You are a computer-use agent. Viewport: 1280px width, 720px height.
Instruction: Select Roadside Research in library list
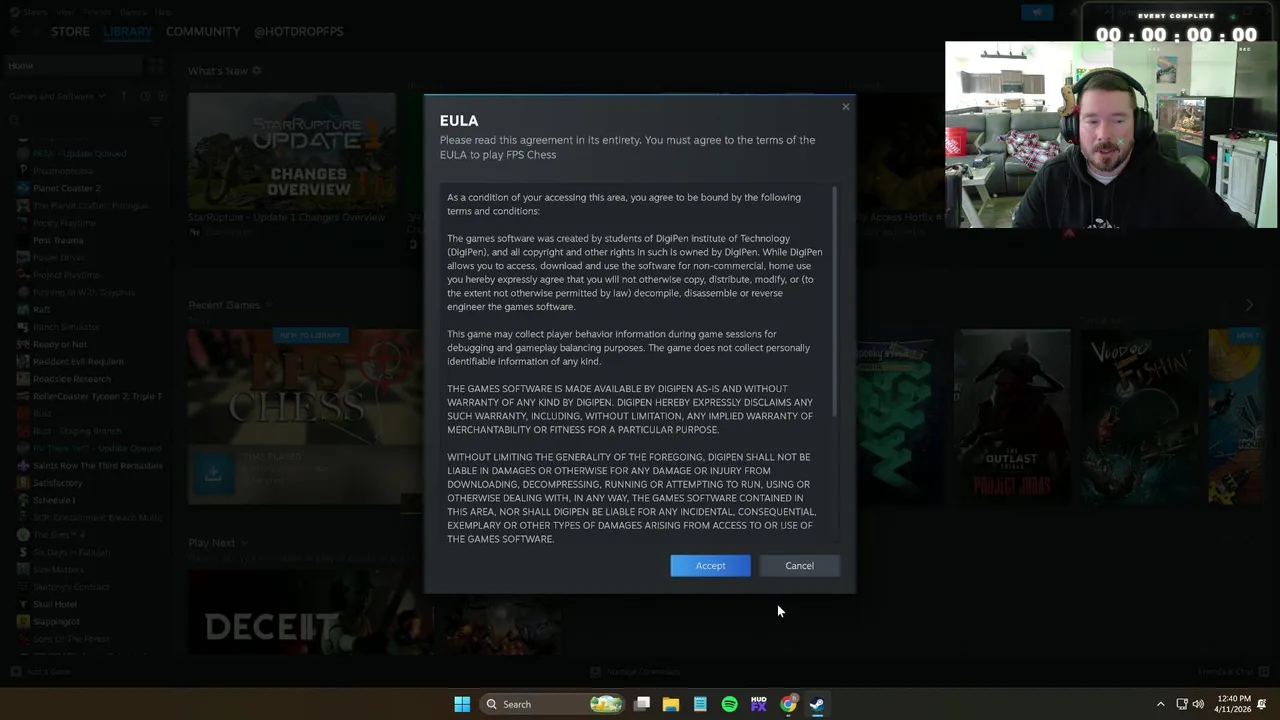(x=71, y=379)
